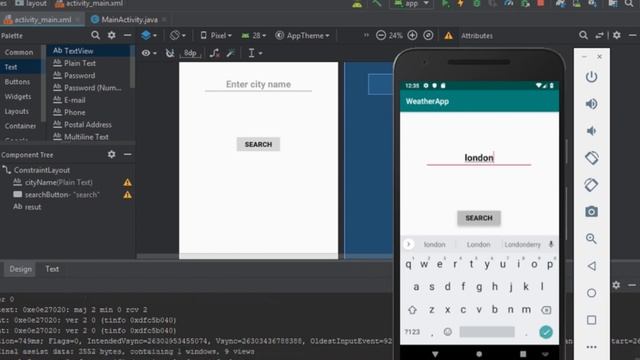Click emulator power button
Screen dimensions: 640x360
click(x=591, y=77)
